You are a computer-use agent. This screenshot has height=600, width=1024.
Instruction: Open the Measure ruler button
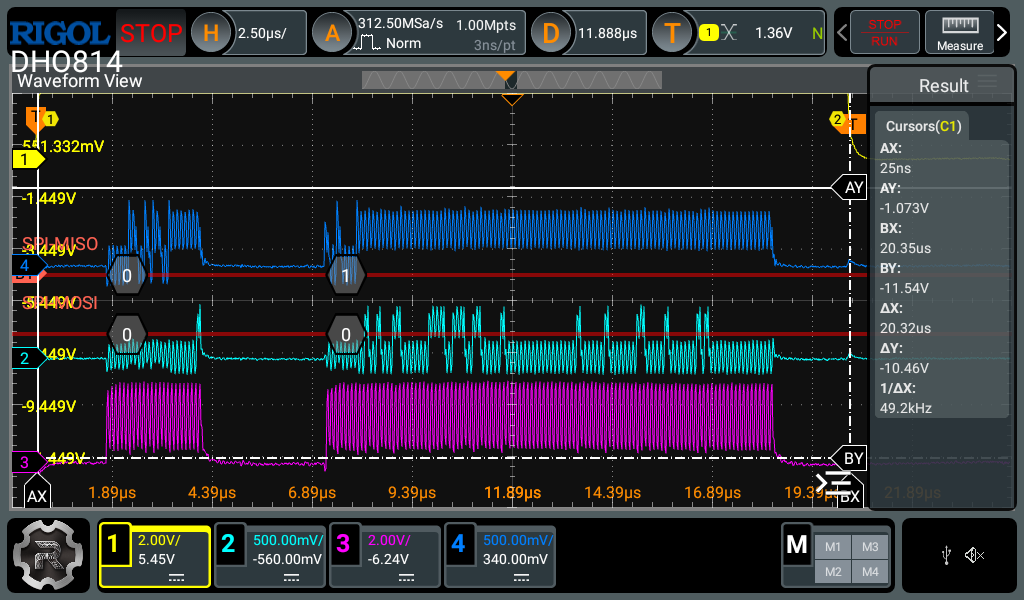tap(959, 32)
